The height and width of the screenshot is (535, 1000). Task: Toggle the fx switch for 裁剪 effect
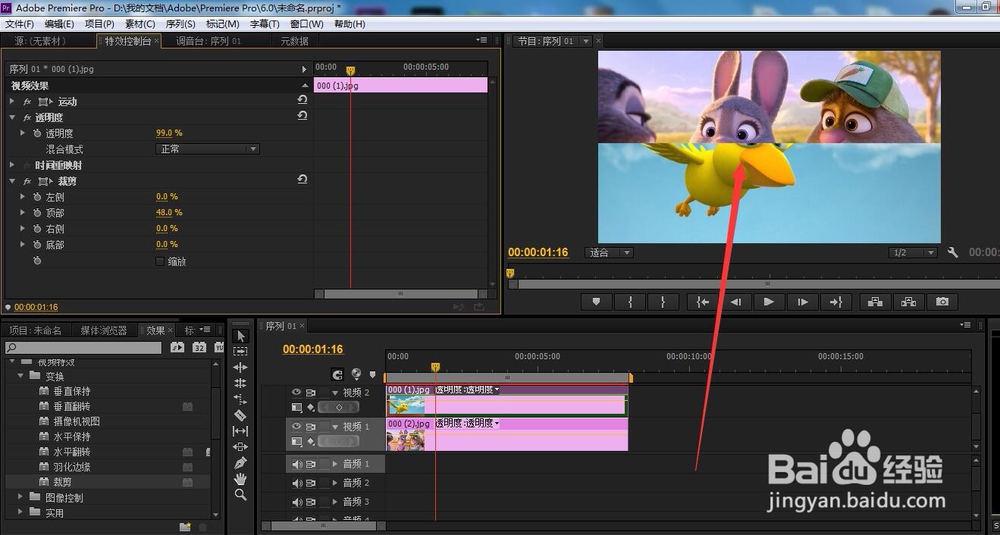click(27, 181)
